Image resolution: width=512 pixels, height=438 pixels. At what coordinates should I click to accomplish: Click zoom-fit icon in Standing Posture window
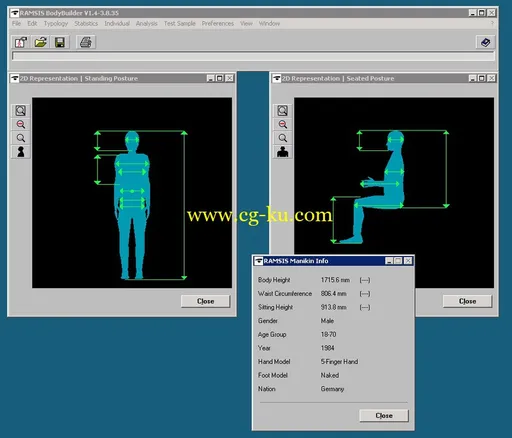click(x=21, y=111)
